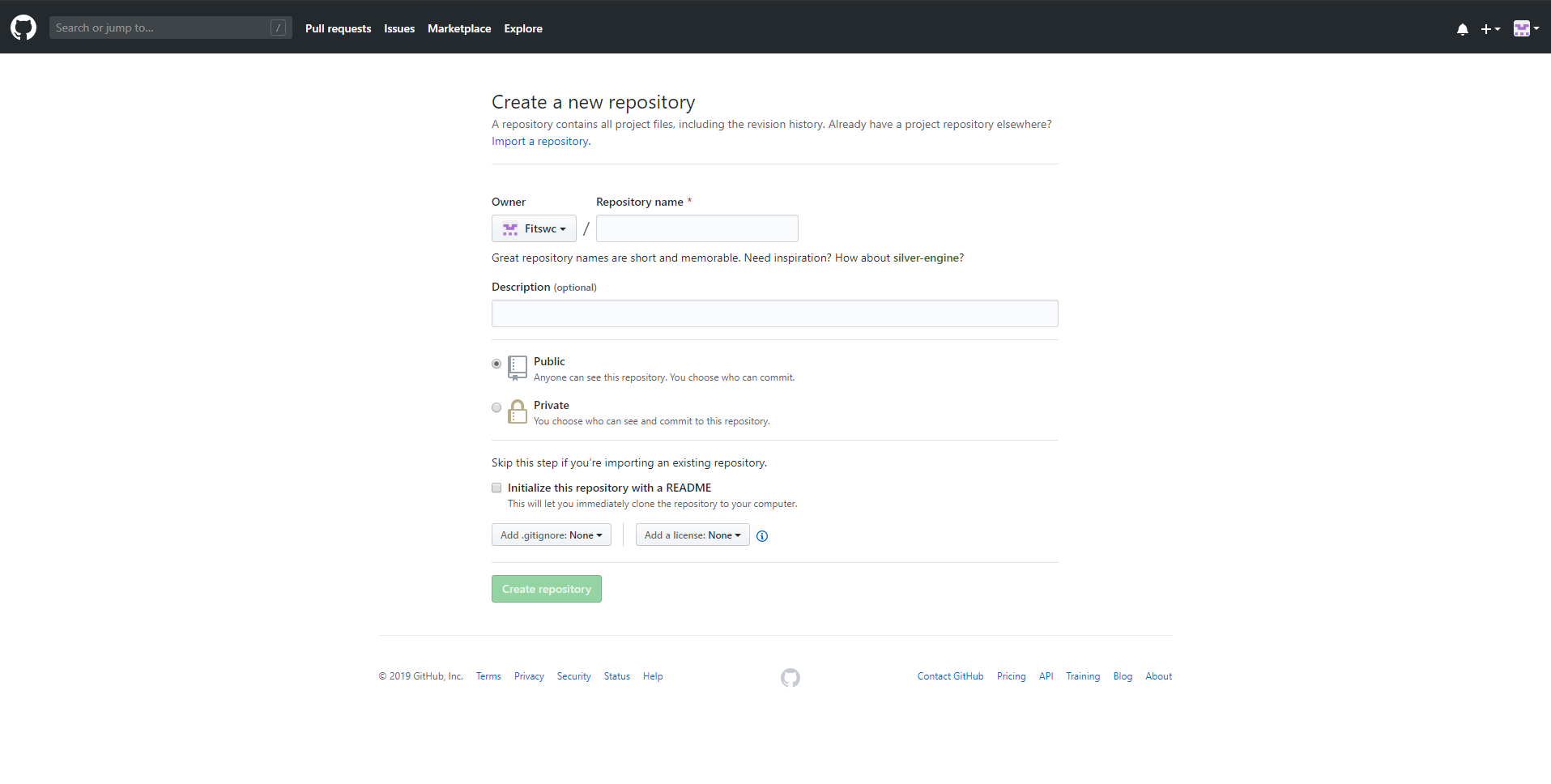Click the GitHub Octocat logo in header
Screen dimensions: 1551x784
pyautogui.click(x=23, y=28)
